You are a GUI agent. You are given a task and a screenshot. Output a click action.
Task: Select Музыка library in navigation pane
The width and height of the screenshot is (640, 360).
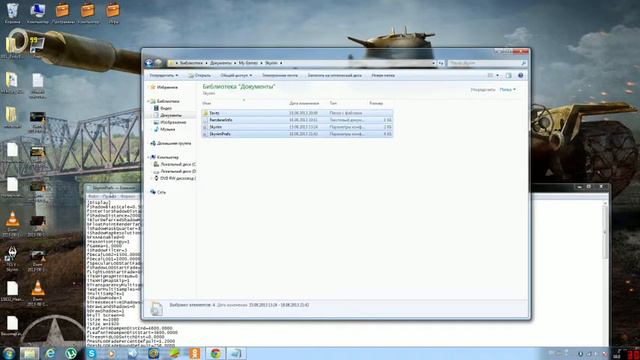(167, 129)
